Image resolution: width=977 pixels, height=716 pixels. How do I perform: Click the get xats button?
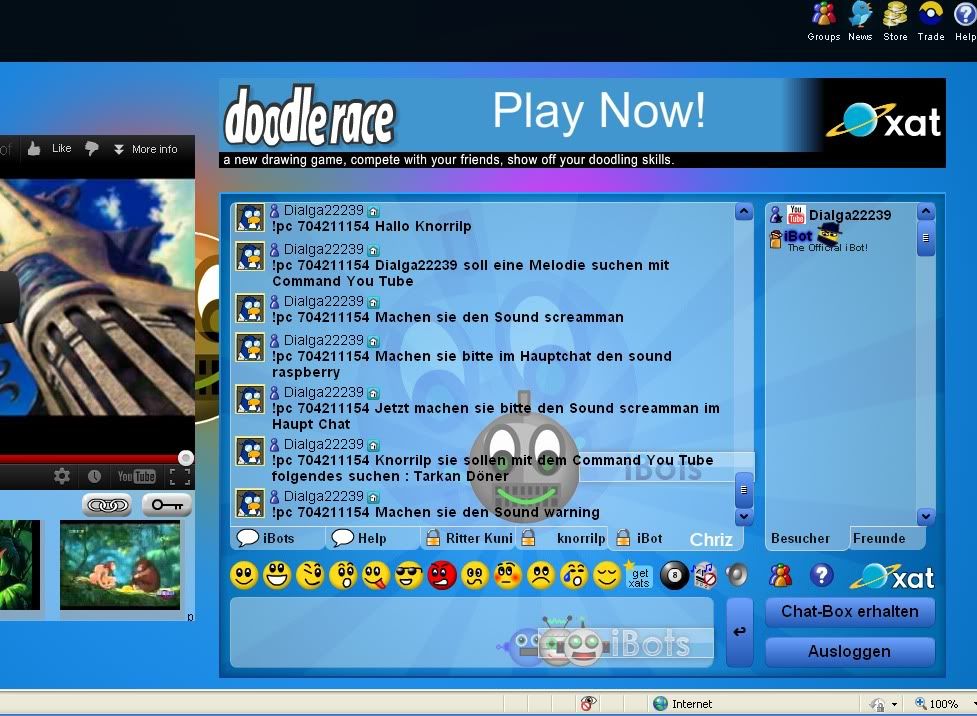click(639, 576)
